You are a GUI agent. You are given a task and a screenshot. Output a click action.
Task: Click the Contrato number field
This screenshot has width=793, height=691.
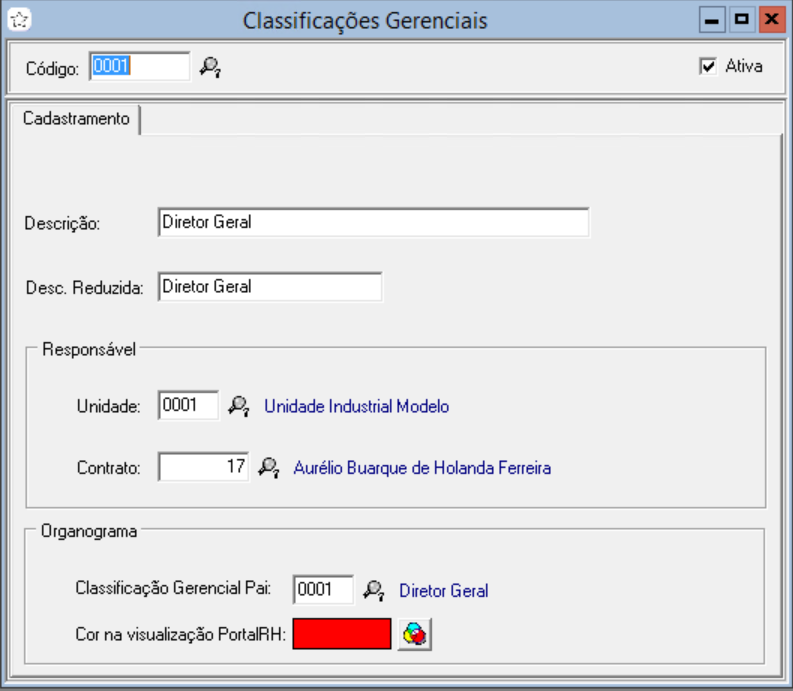pos(203,467)
